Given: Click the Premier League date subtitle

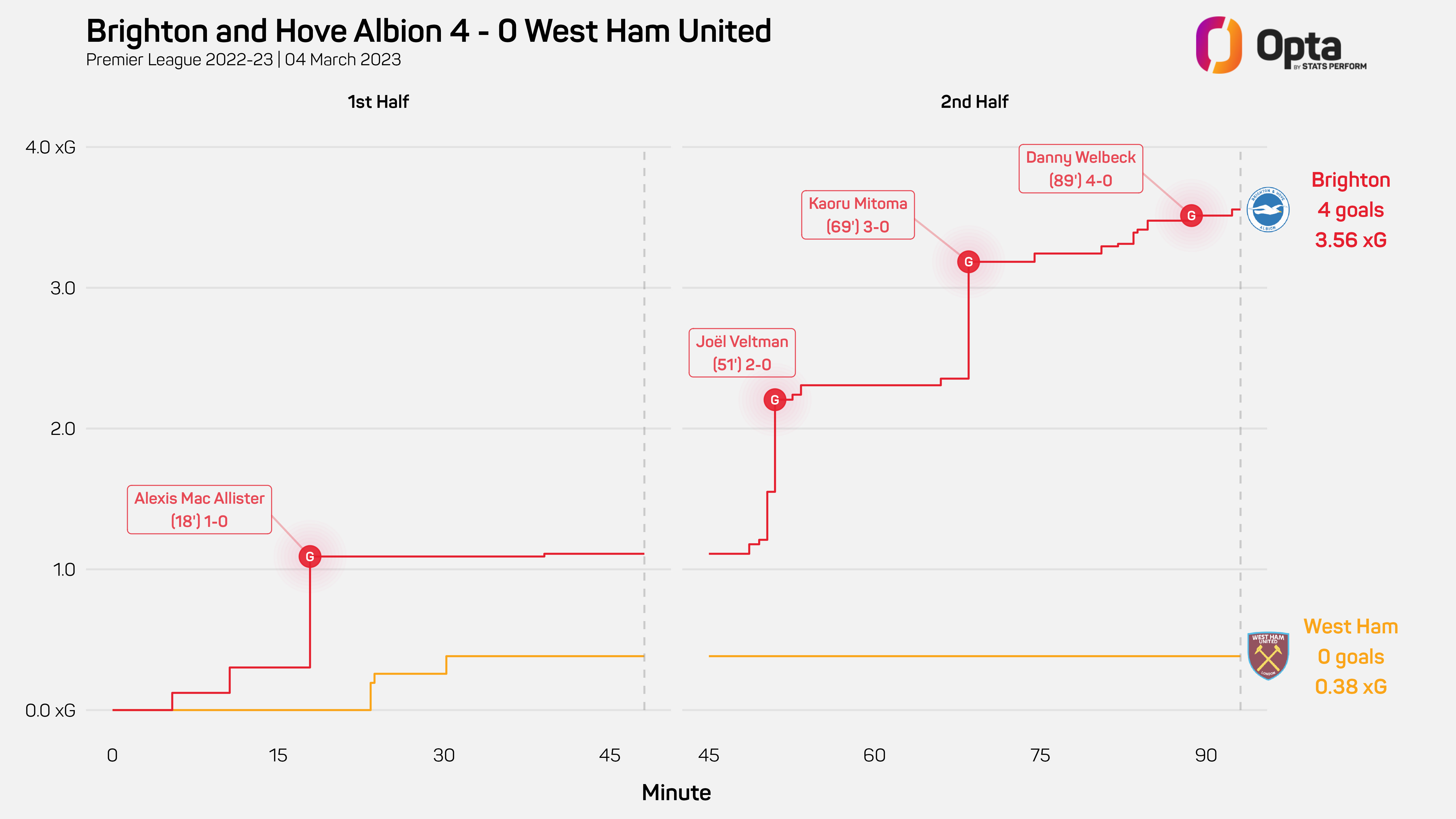Looking at the screenshot, I should click(x=244, y=59).
